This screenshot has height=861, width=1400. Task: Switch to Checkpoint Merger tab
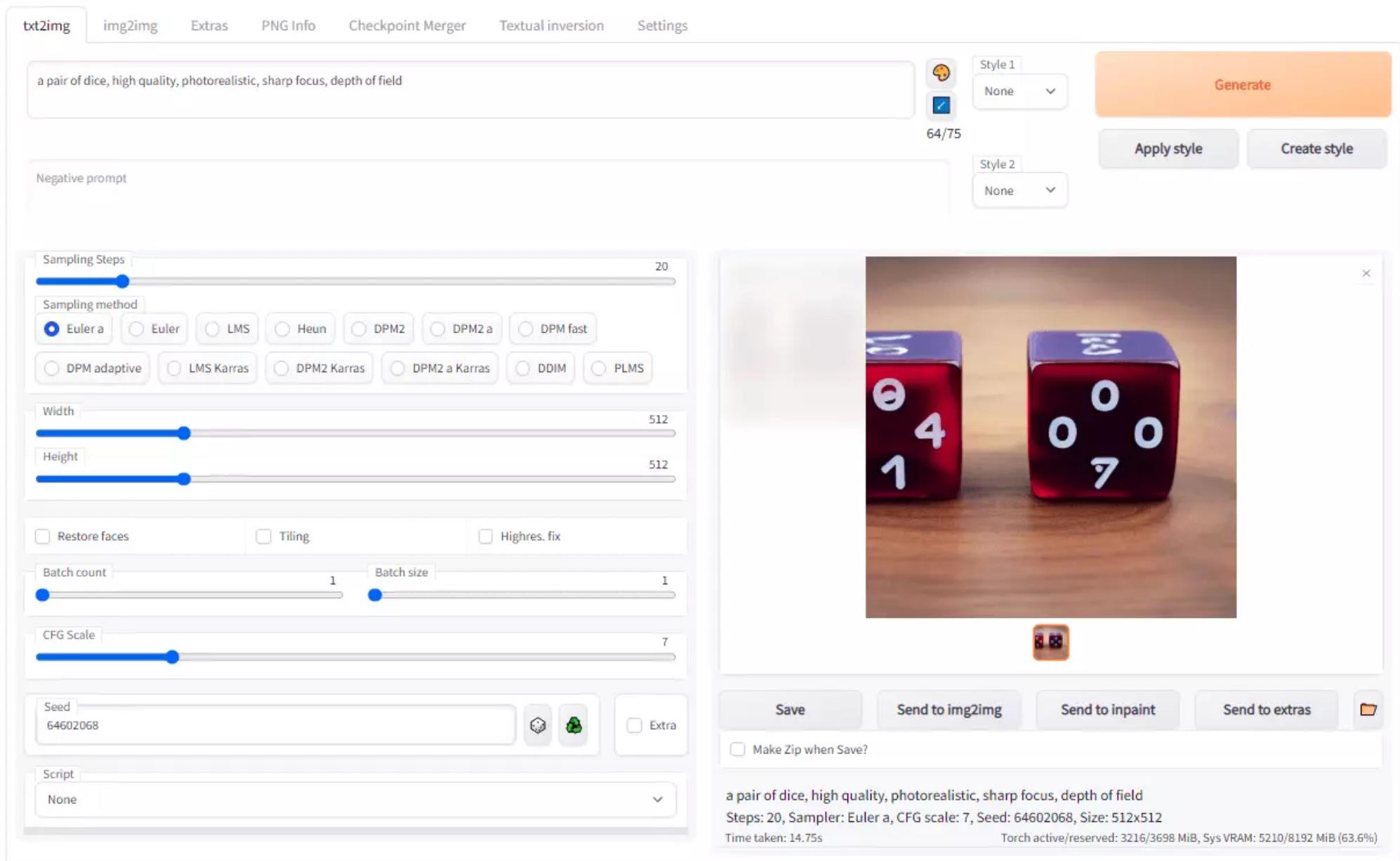(x=407, y=25)
